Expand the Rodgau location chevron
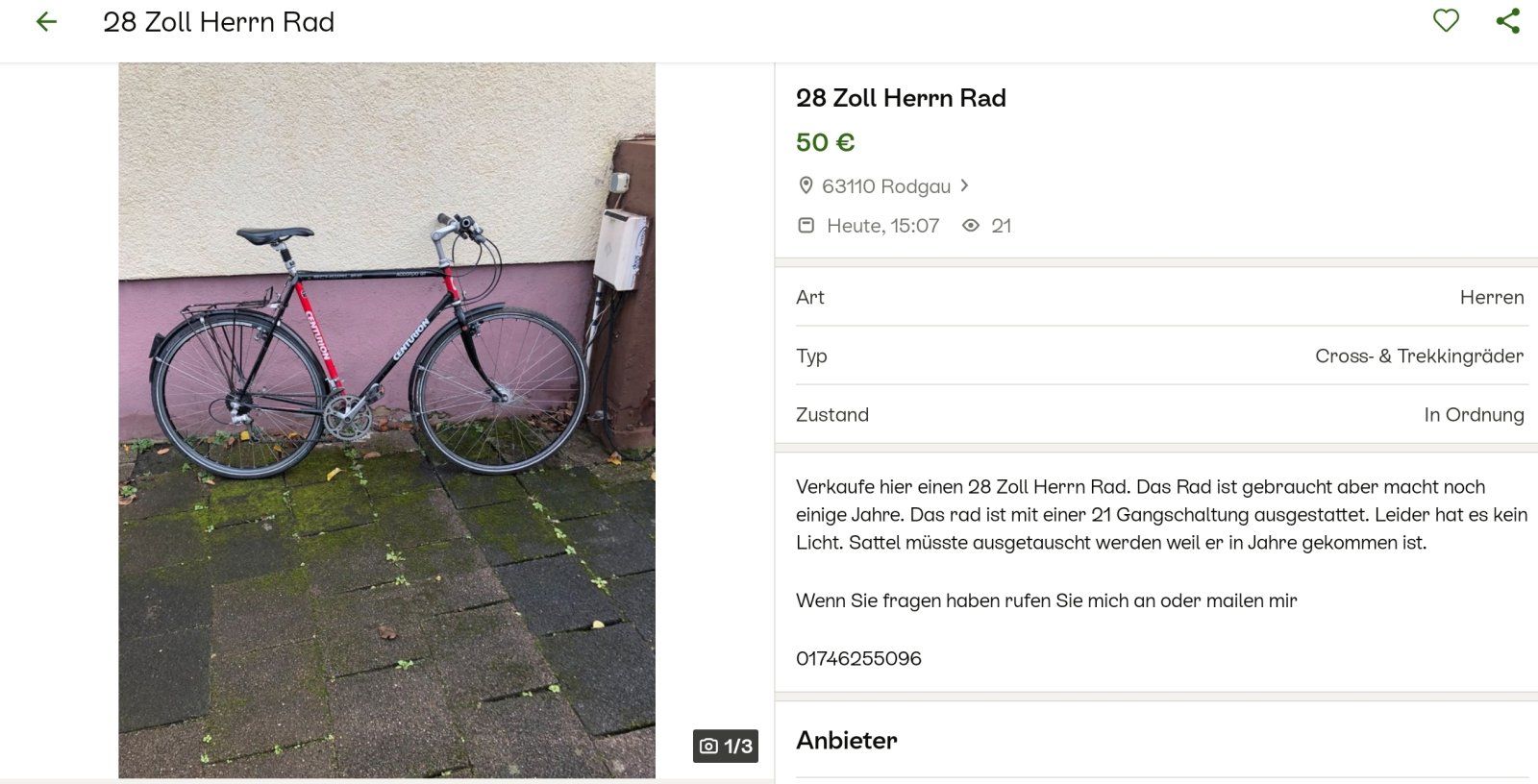This screenshot has height=784, width=1538. click(964, 185)
